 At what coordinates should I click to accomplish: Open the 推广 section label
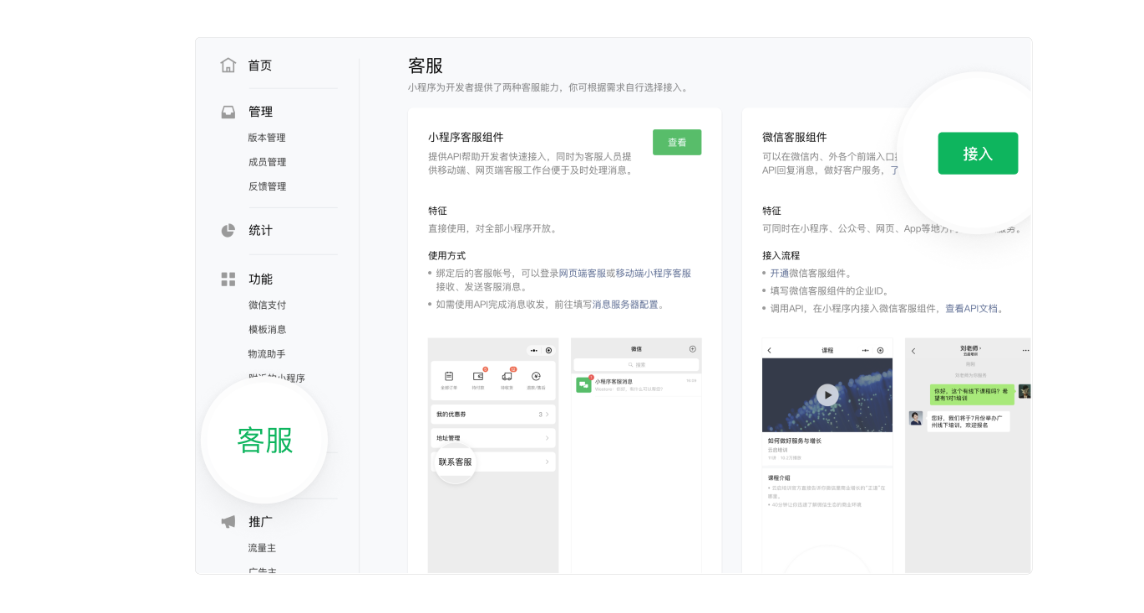[260, 522]
